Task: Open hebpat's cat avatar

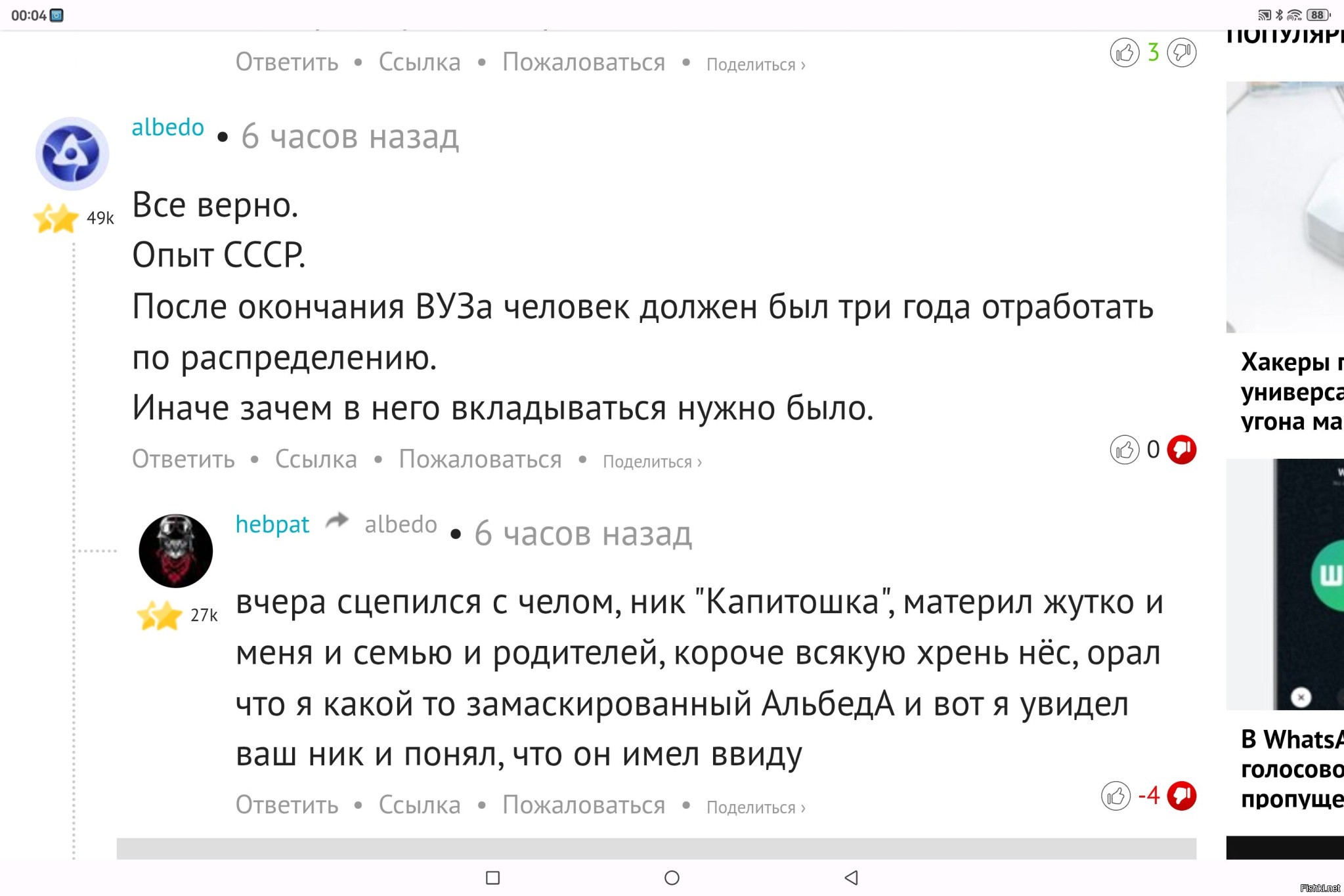Action: [175, 551]
